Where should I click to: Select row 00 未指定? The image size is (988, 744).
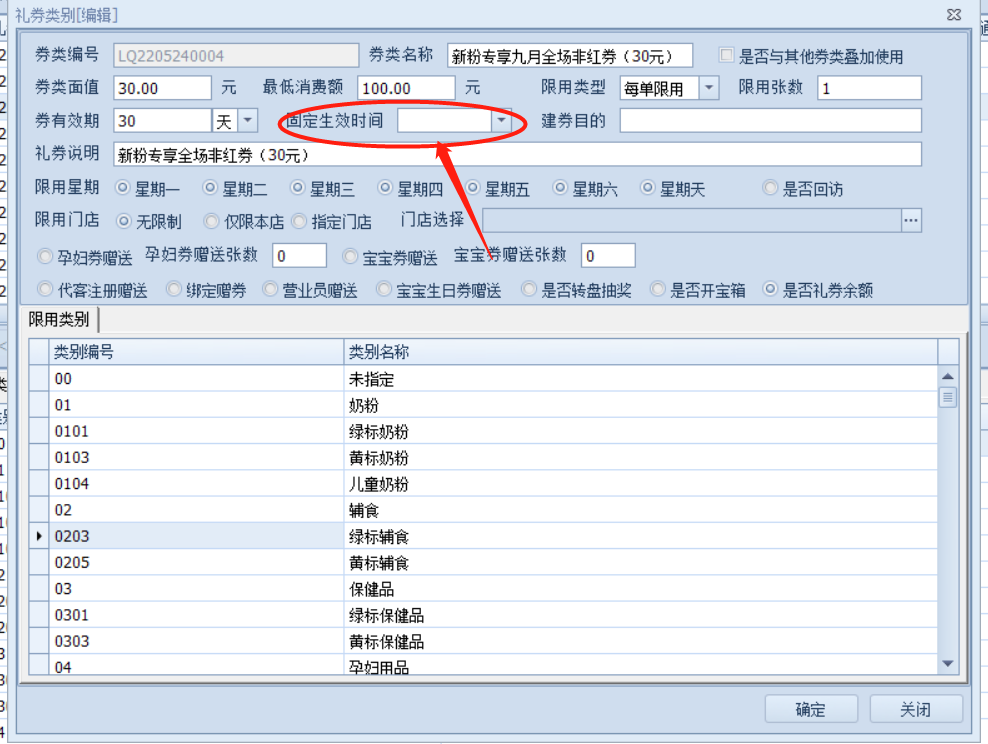(x=483, y=379)
